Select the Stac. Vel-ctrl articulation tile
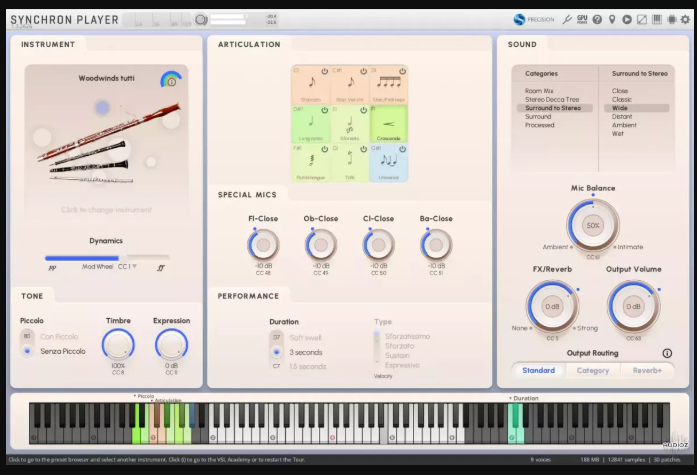 click(x=350, y=85)
